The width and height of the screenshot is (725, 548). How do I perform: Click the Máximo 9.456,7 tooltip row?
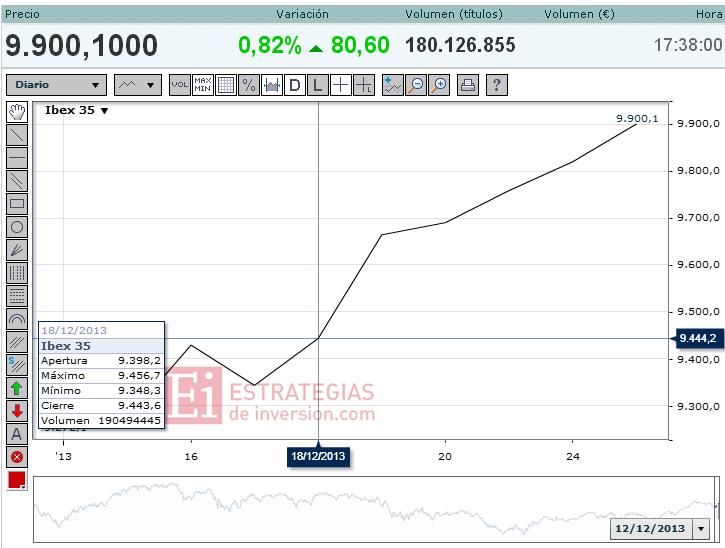(101, 376)
